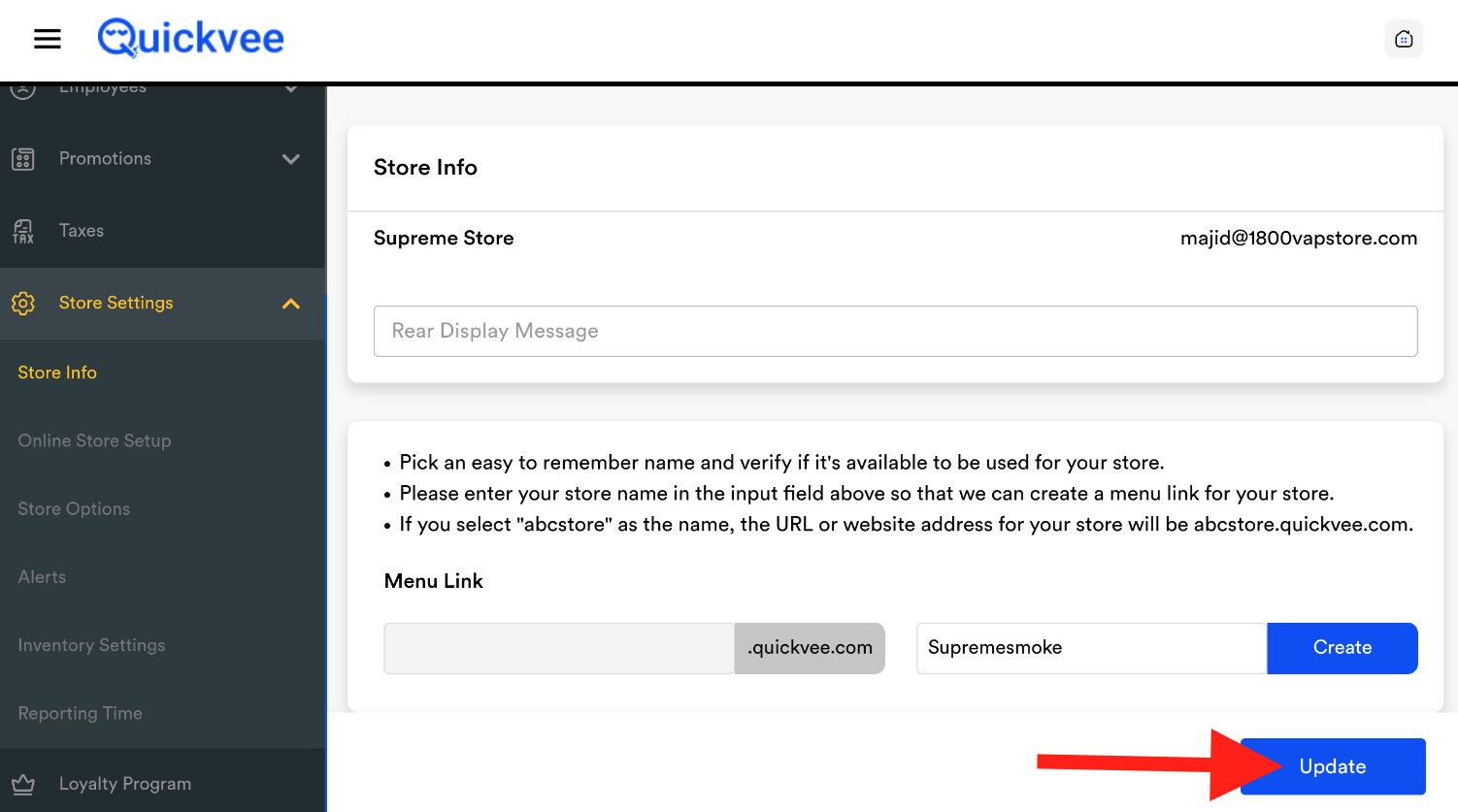Viewport: 1458px width, 812px height.
Task: Select Store Options in the sidebar
Action: point(74,509)
